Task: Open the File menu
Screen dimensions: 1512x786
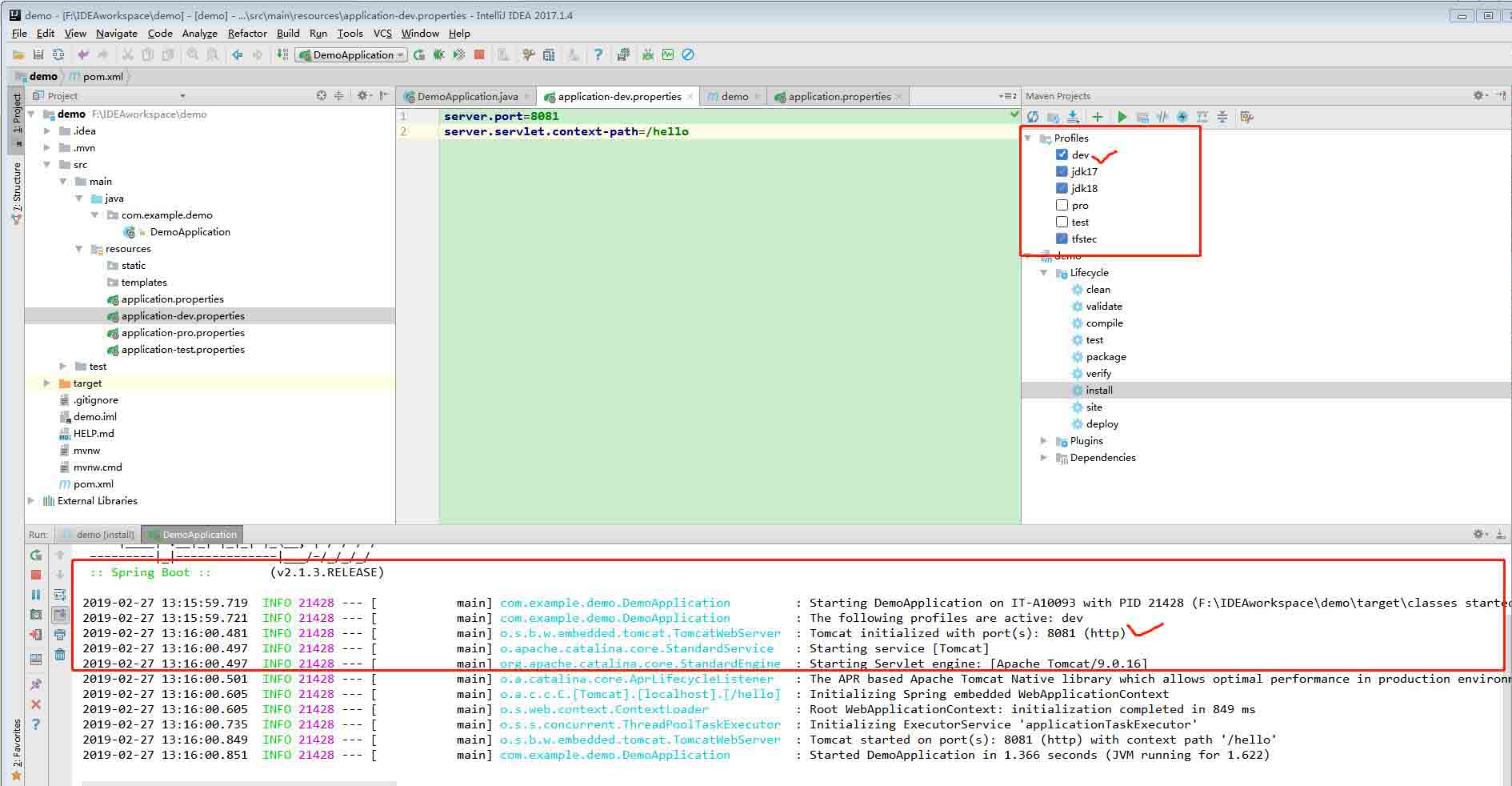Action: [x=19, y=33]
